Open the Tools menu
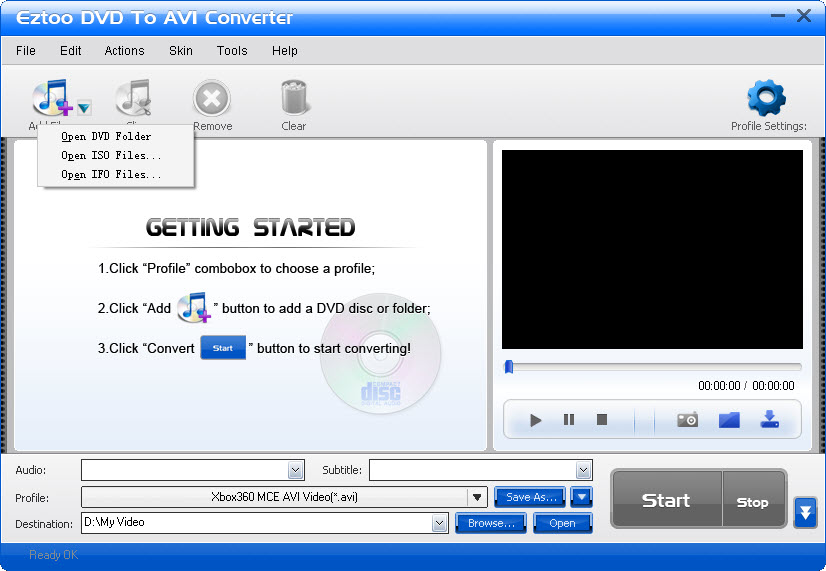The image size is (826, 571). [x=232, y=51]
